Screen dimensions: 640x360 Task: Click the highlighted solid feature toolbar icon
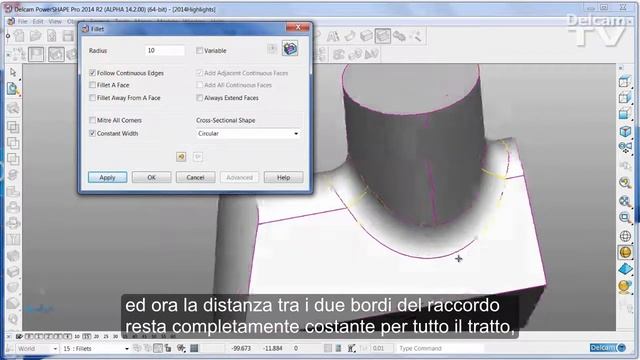[383, 36]
